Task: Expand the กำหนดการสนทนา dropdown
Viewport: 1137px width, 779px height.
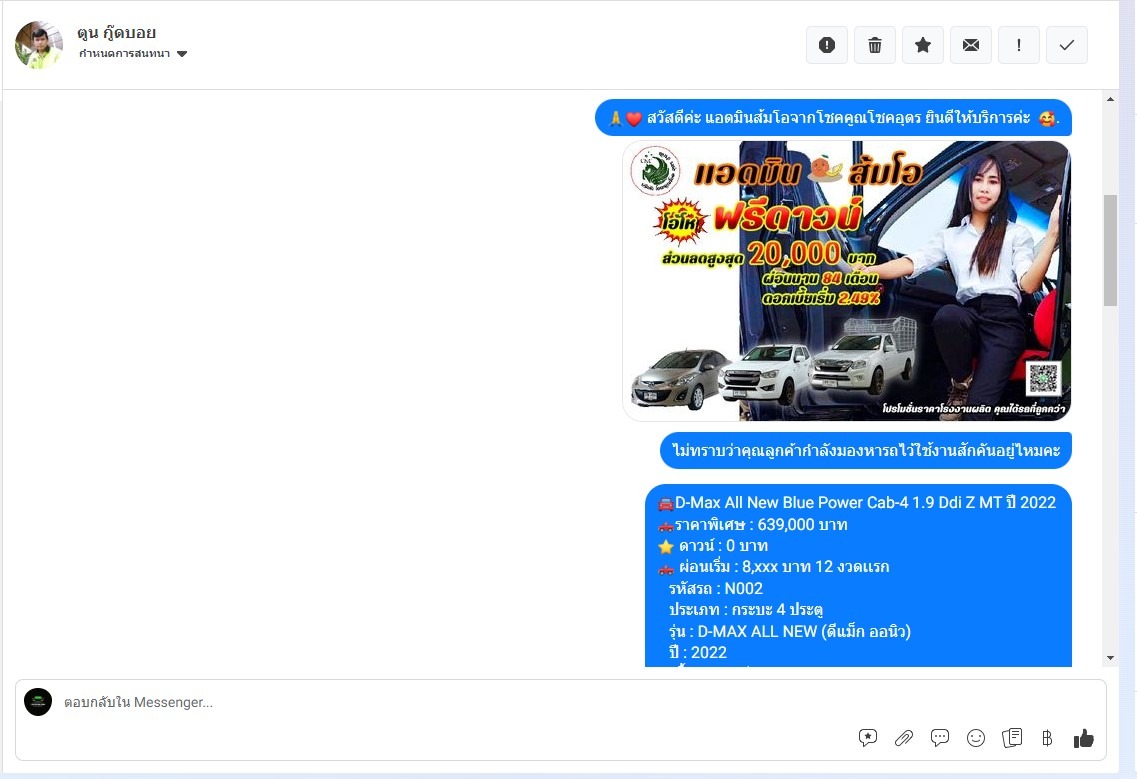Action: point(133,54)
